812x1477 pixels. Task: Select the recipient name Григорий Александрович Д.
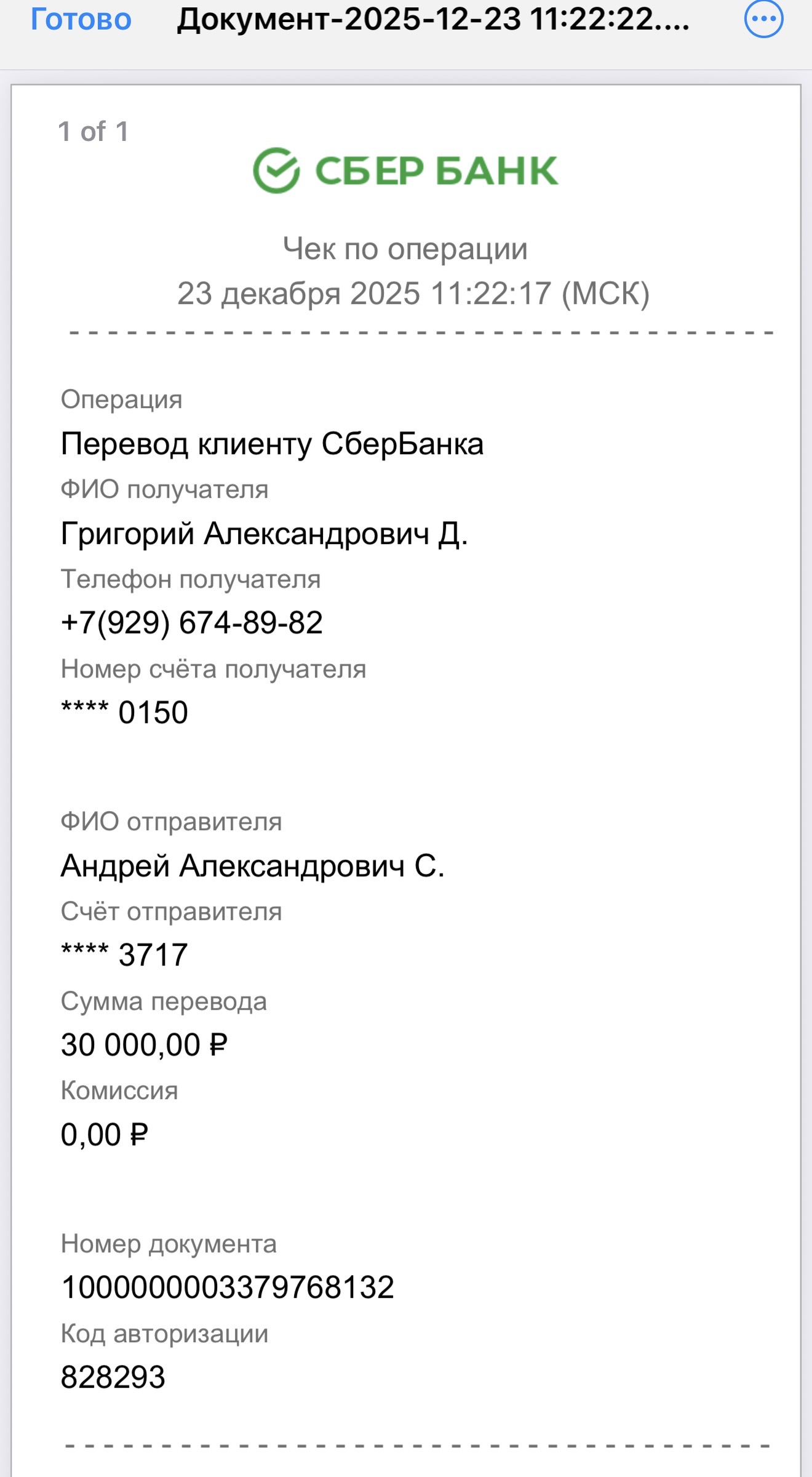tap(266, 534)
